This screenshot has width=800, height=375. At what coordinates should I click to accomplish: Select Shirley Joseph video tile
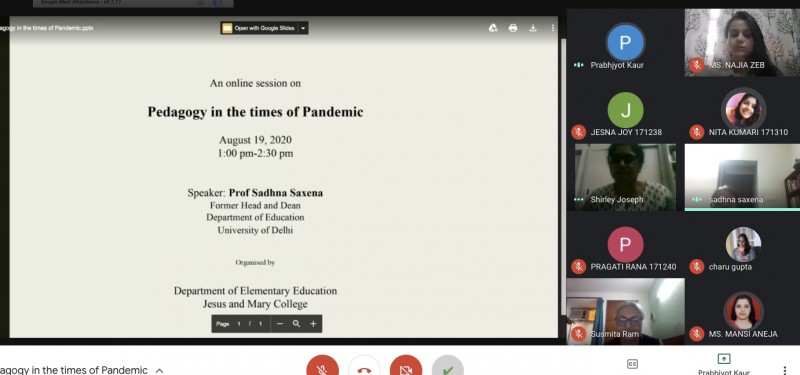pyautogui.click(x=625, y=177)
